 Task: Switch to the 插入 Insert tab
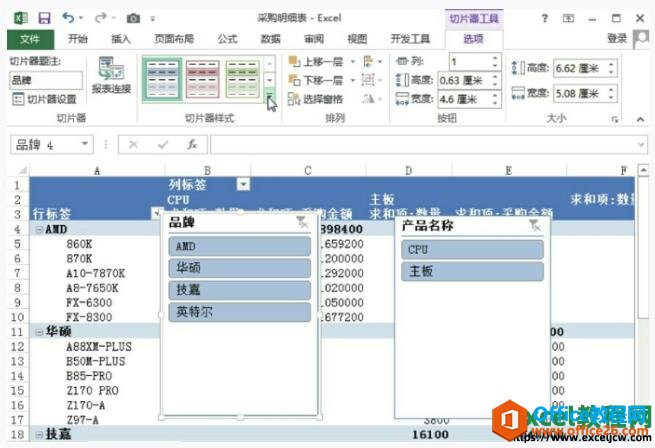click(x=121, y=39)
